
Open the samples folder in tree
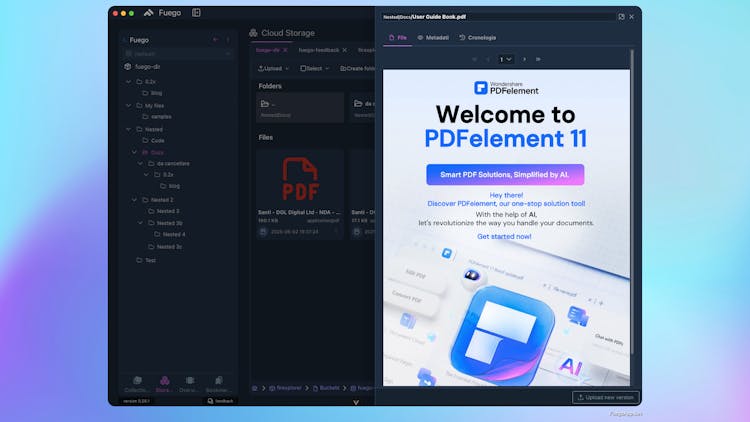point(157,117)
